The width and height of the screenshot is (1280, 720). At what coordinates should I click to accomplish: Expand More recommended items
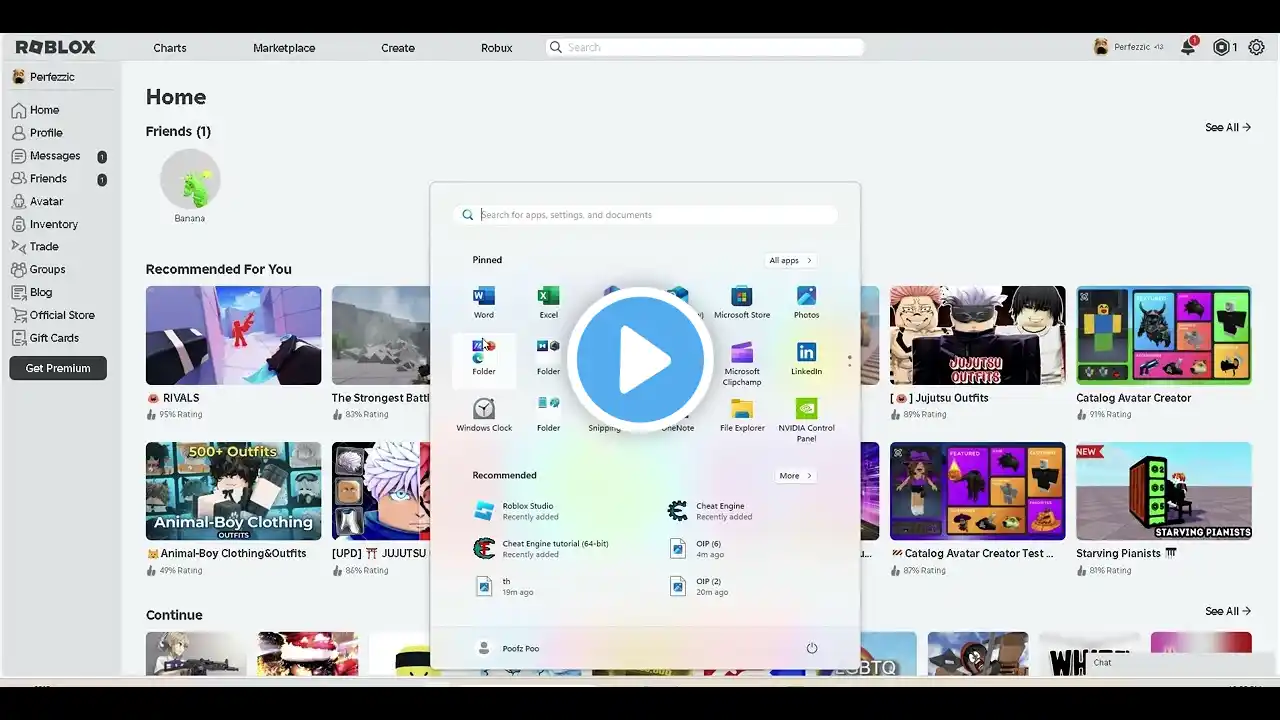795,476
